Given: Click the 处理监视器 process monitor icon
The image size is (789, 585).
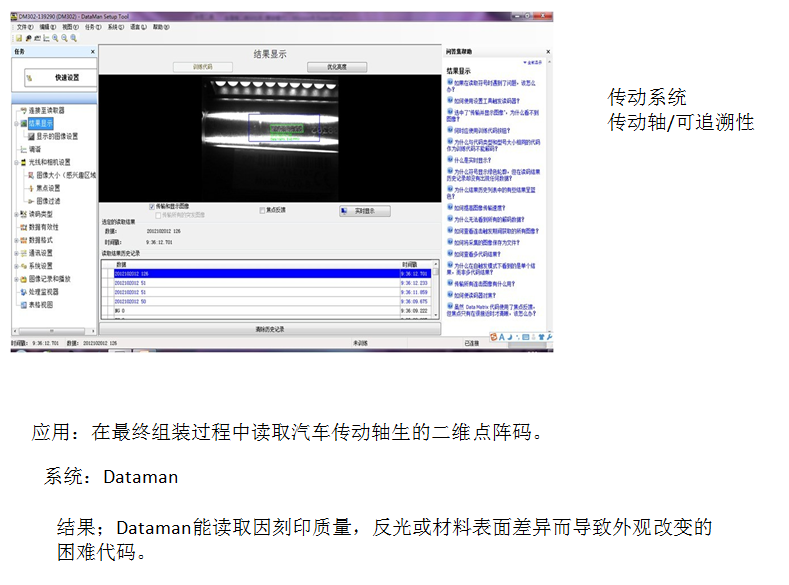Looking at the screenshot, I should tap(23, 292).
